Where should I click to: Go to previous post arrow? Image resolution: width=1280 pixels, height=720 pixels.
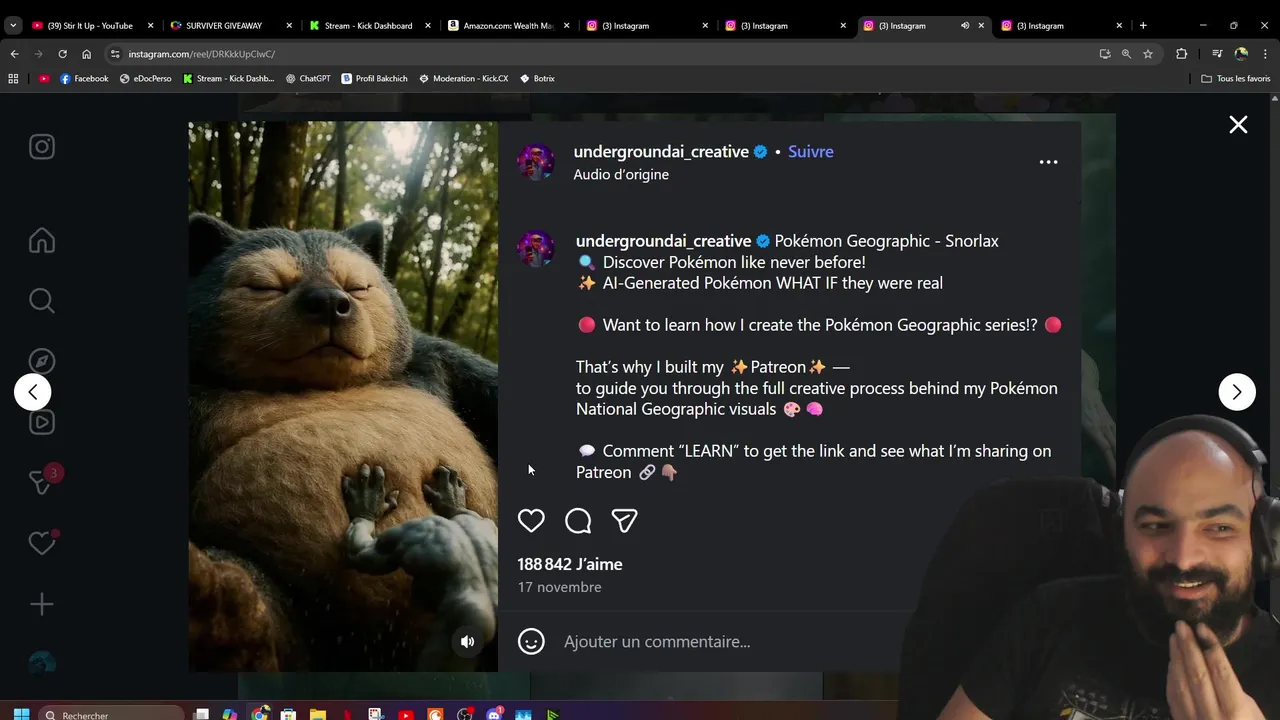(33, 392)
